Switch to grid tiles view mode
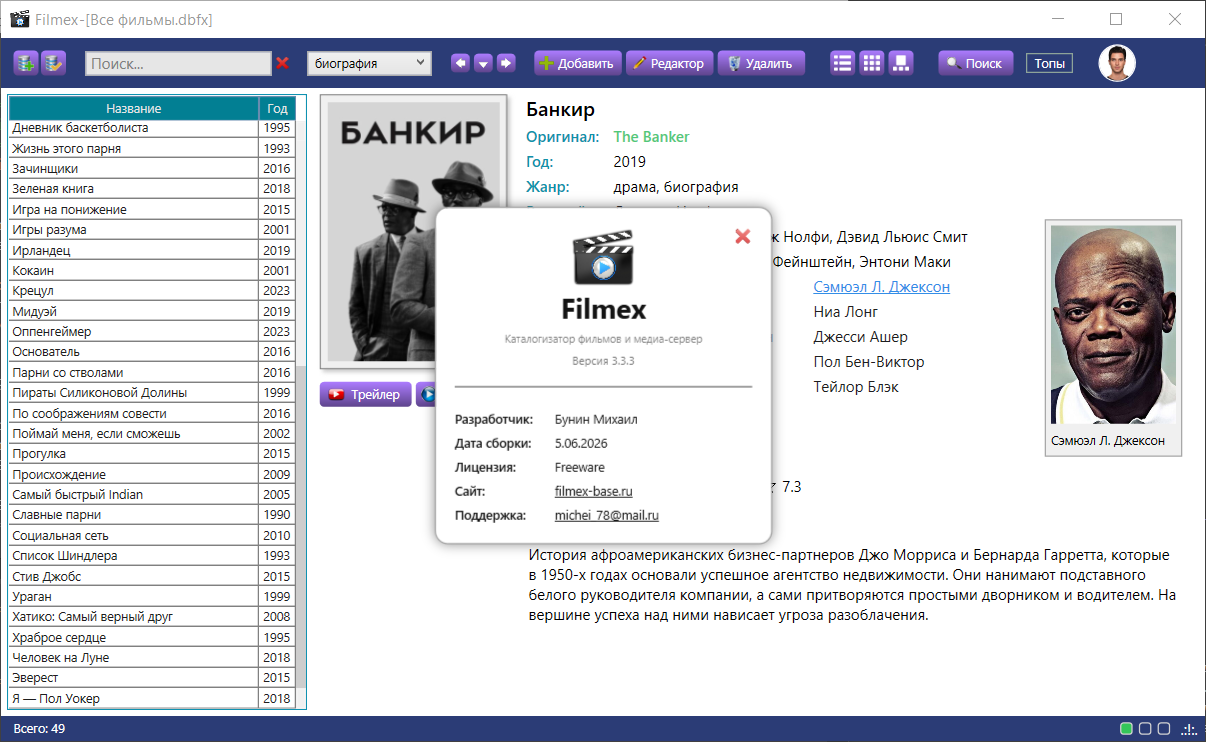1206x742 pixels. 872,63
